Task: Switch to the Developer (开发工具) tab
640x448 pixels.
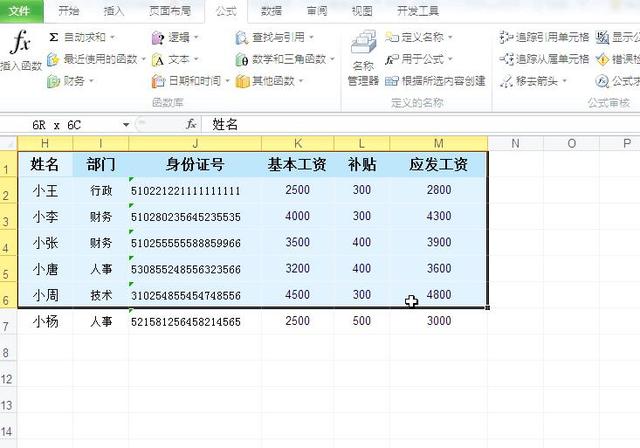Action: (x=418, y=11)
